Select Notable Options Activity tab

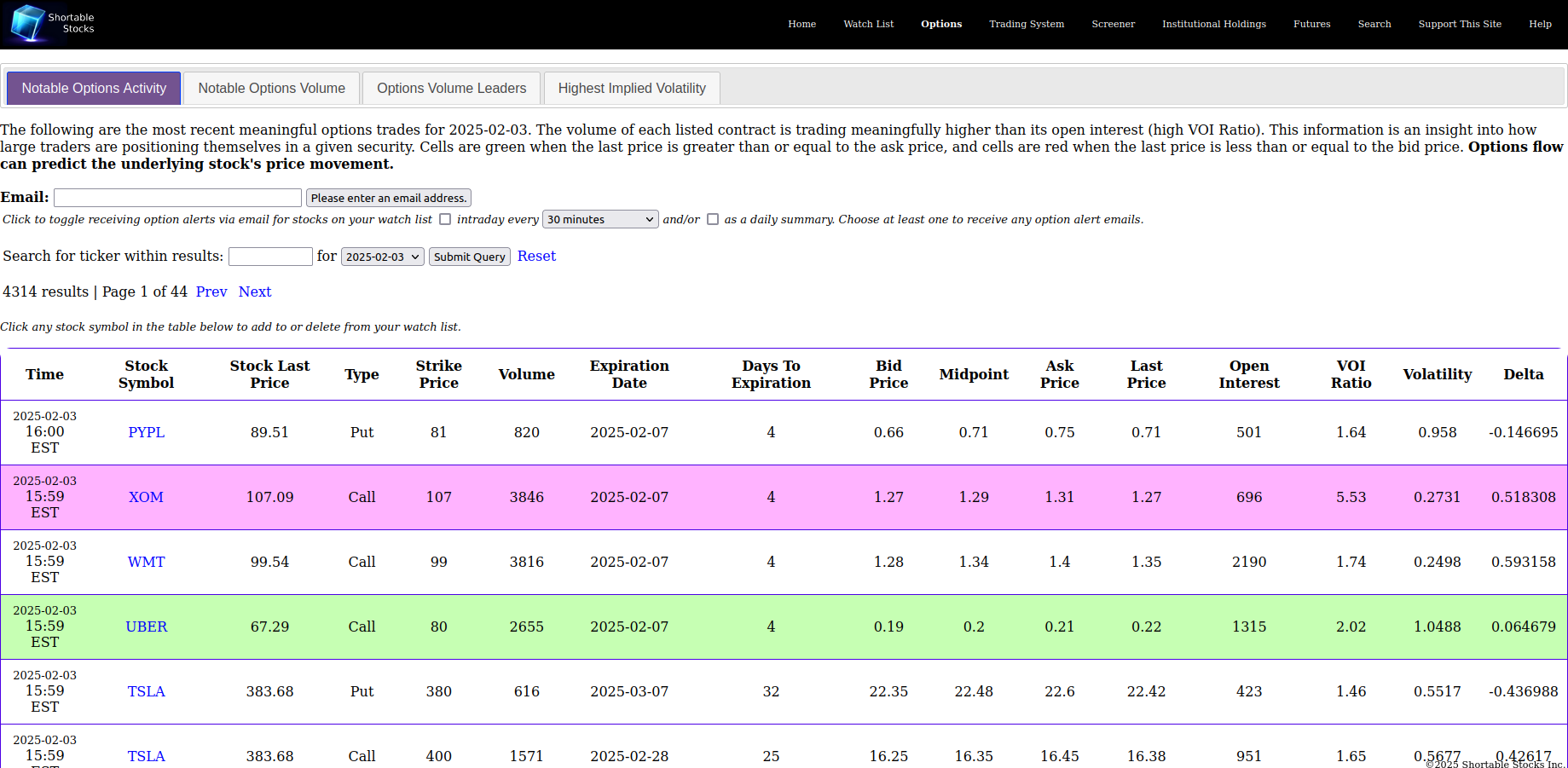point(94,88)
